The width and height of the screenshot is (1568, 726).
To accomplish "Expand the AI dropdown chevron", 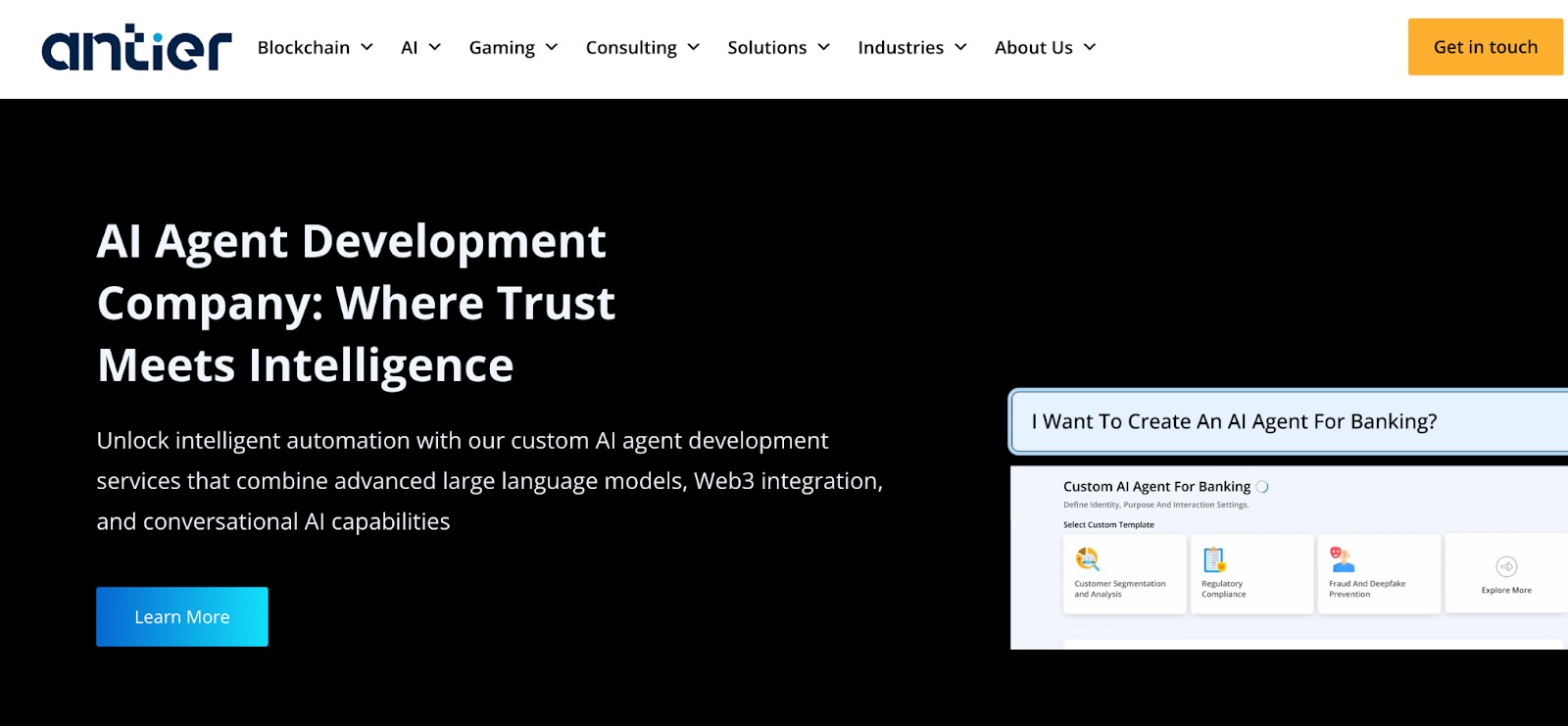I will (435, 47).
